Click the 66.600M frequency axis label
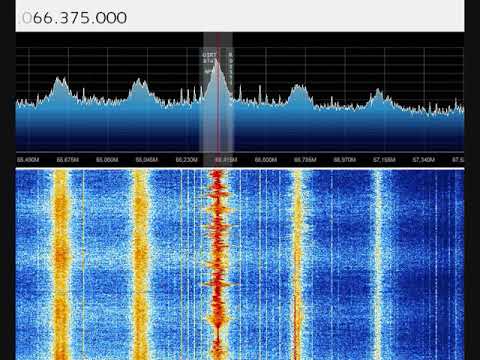The image size is (480, 360). coord(266,160)
